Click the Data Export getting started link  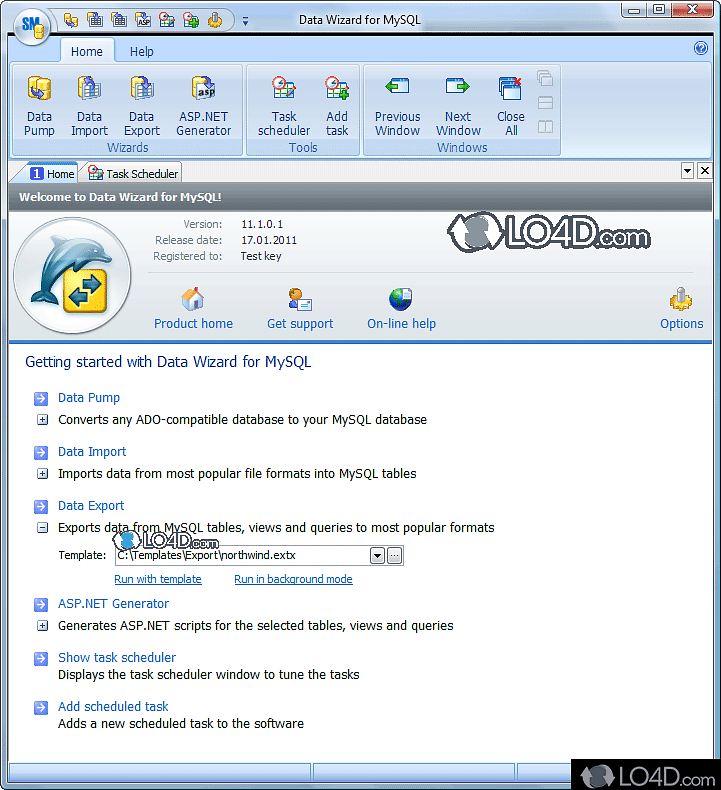point(91,505)
